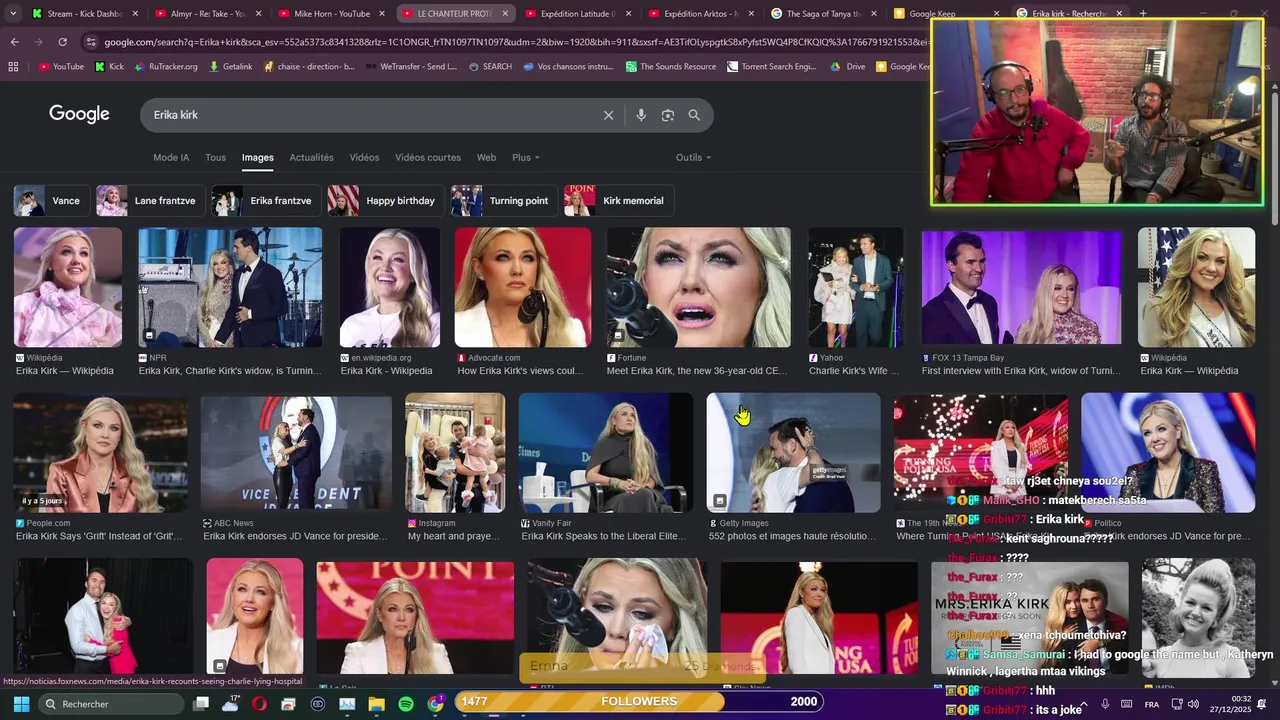Open the Advocate.com image thumbnail
The width and height of the screenshot is (1280, 720).
pos(523,287)
